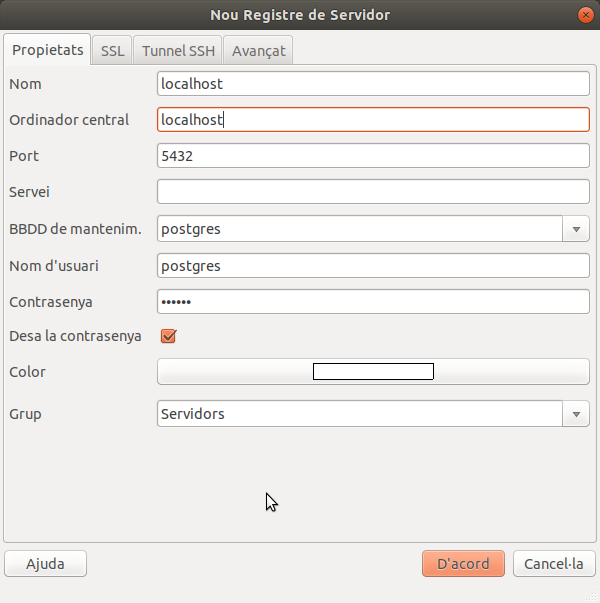Expand the Grup dropdown arrow
Image resolution: width=600 pixels, height=603 pixels.
click(x=576, y=414)
